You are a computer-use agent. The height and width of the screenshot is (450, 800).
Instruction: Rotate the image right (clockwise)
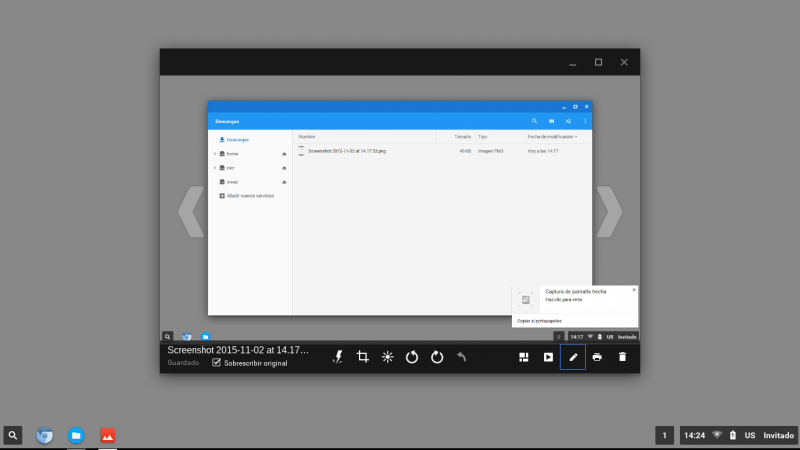[437, 357]
